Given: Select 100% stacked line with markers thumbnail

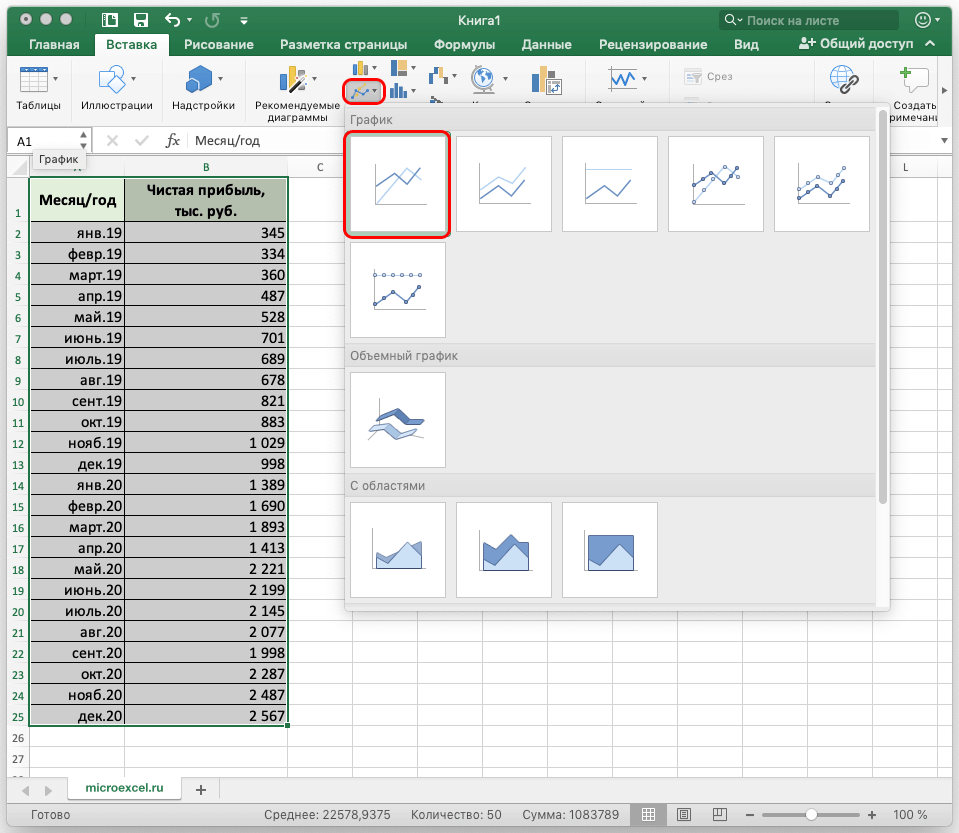Looking at the screenshot, I should pos(398,290).
